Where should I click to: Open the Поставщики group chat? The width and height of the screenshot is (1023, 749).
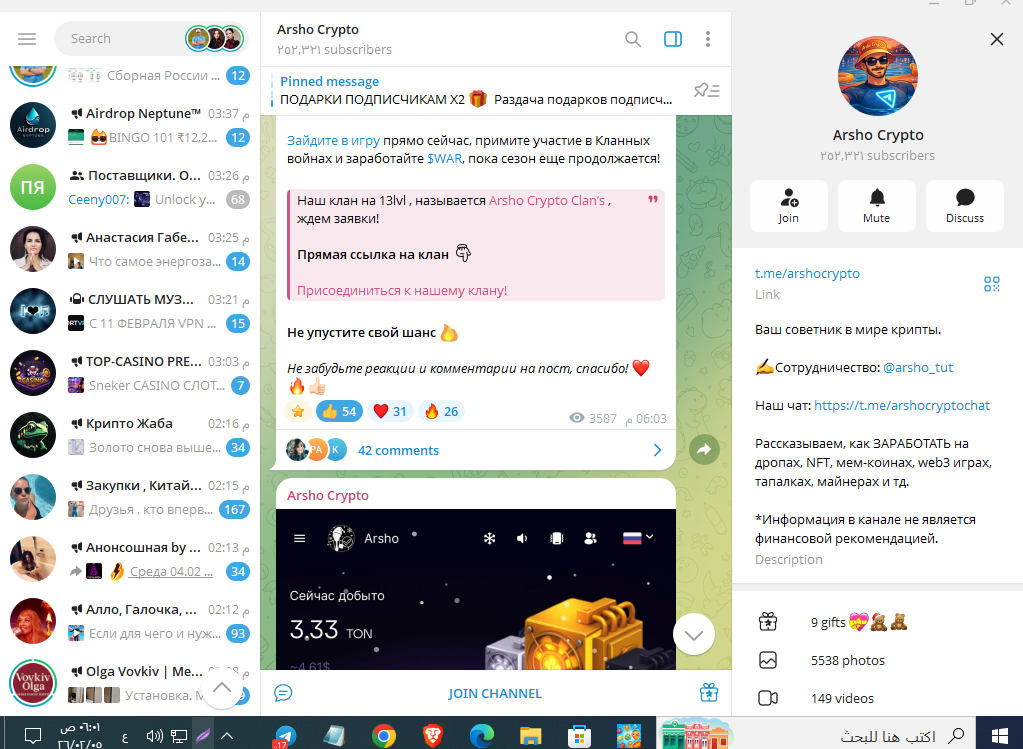click(x=130, y=187)
